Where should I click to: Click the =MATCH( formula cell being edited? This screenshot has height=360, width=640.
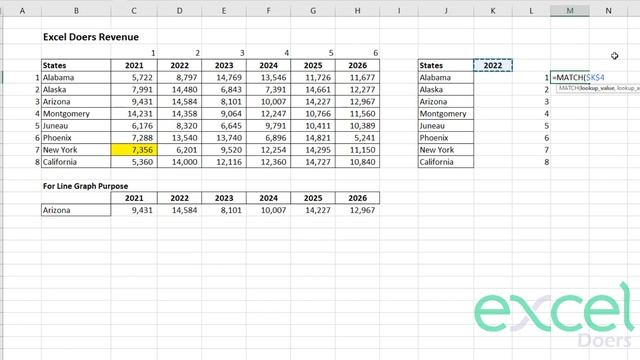[x=570, y=78]
